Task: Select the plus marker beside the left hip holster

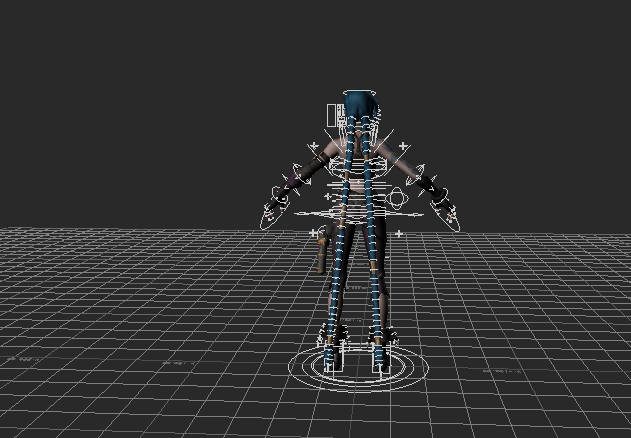Action: pyautogui.click(x=313, y=233)
